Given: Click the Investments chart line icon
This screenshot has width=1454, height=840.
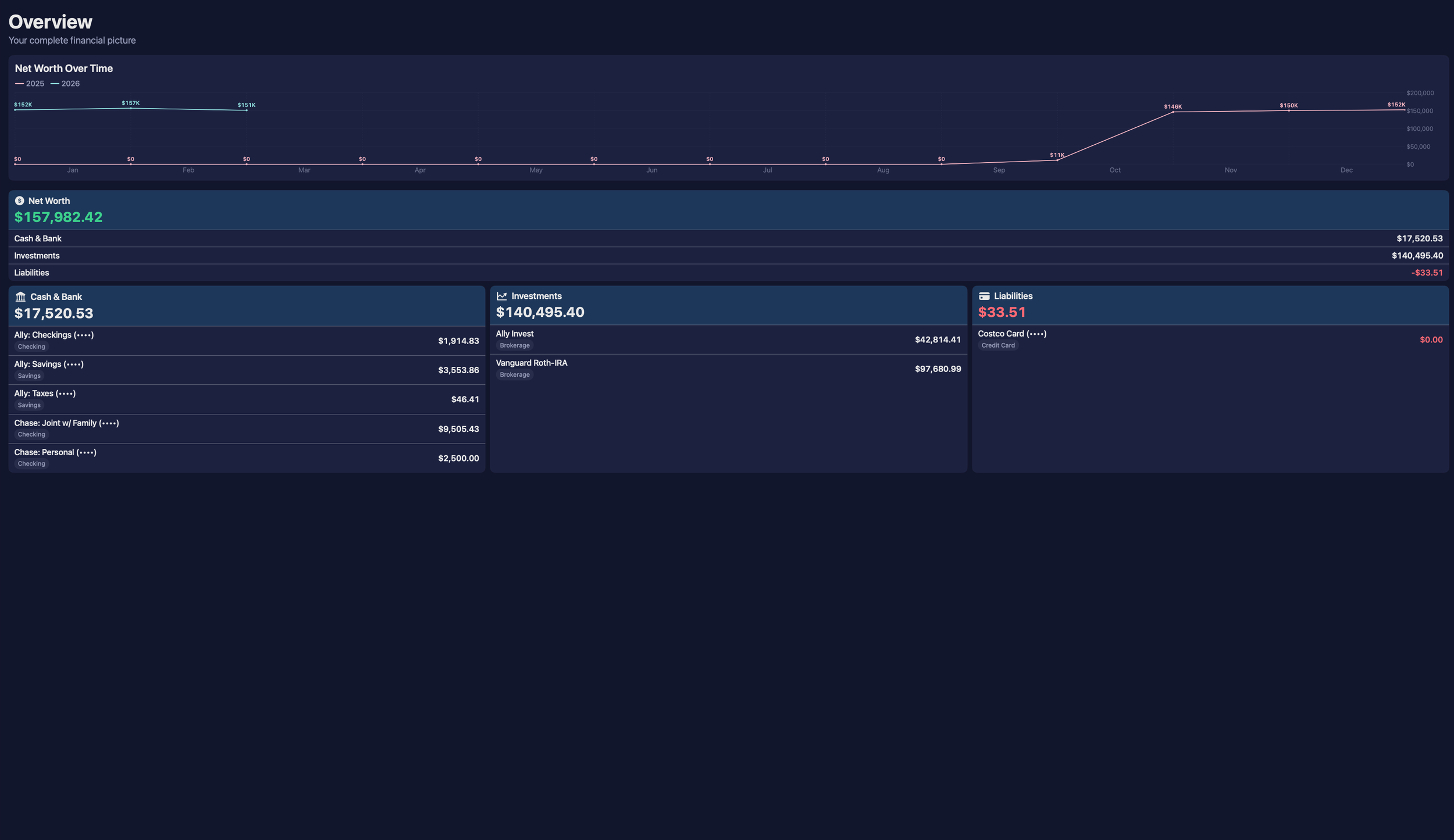Looking at the screenshot, I should (502, 296).
